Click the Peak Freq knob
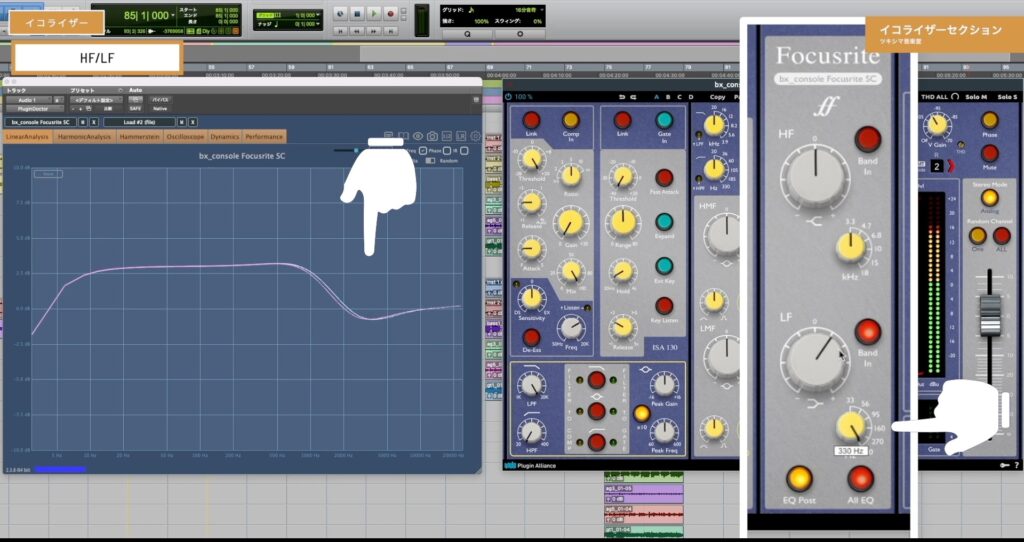 pyautogui.click(x=664, y=431)
